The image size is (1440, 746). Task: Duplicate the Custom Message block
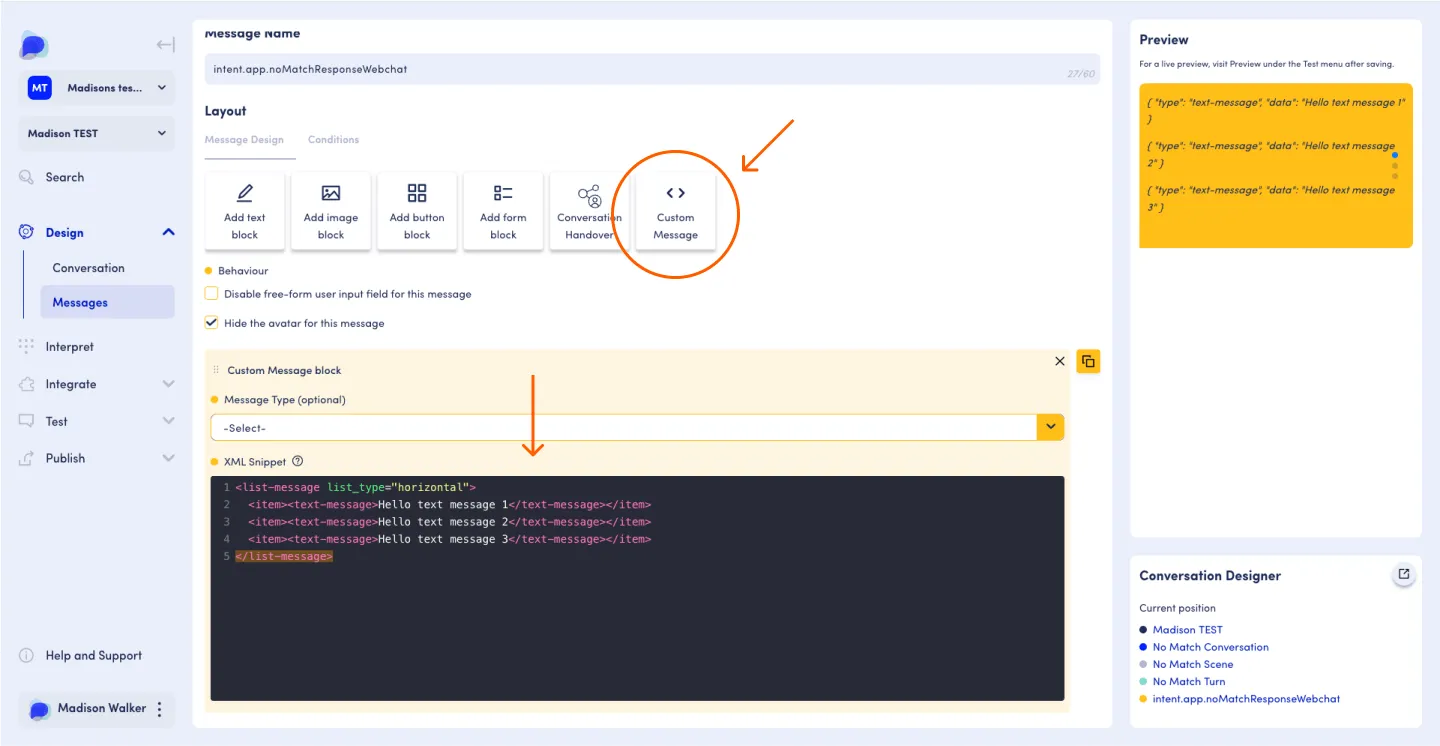pyautogui.click(x=1088, y=361)
